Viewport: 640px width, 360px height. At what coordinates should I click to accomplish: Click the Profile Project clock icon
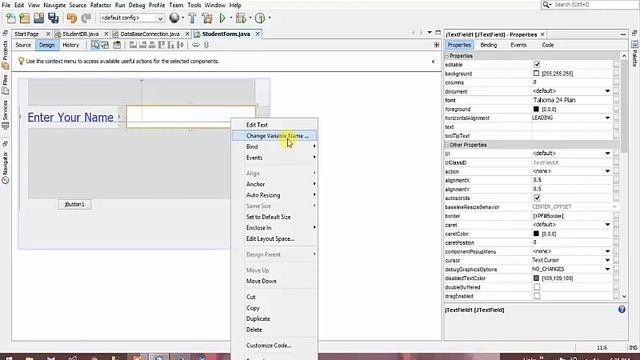tap(260, 18)
